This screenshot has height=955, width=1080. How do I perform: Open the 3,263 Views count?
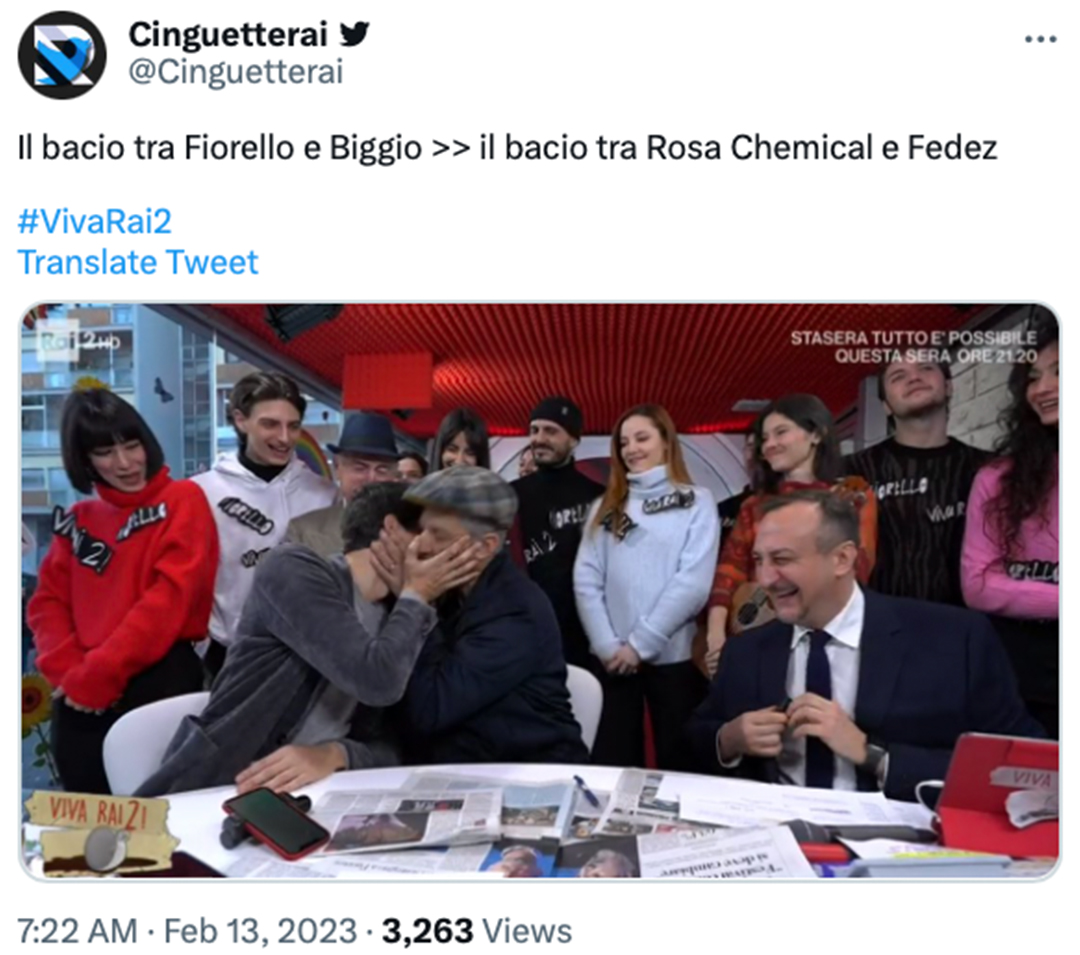[x=477, y=931]
